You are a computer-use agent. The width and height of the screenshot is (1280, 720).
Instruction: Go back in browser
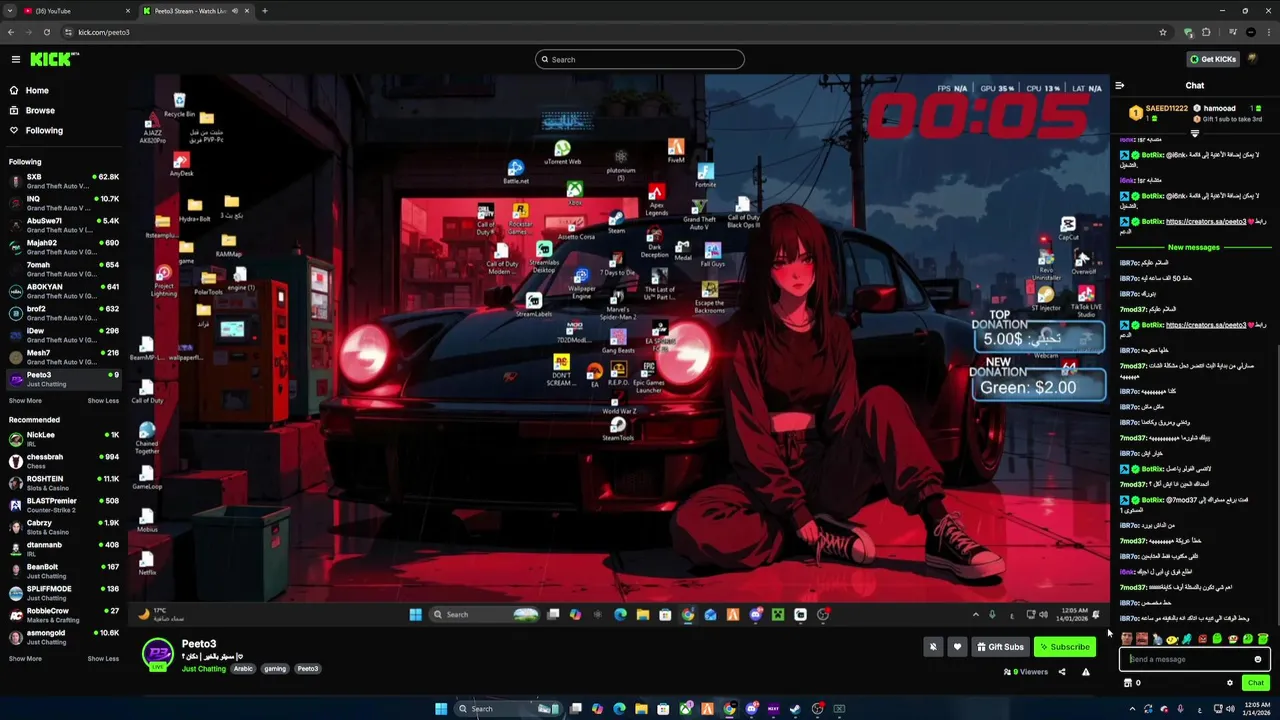(11, 32)
